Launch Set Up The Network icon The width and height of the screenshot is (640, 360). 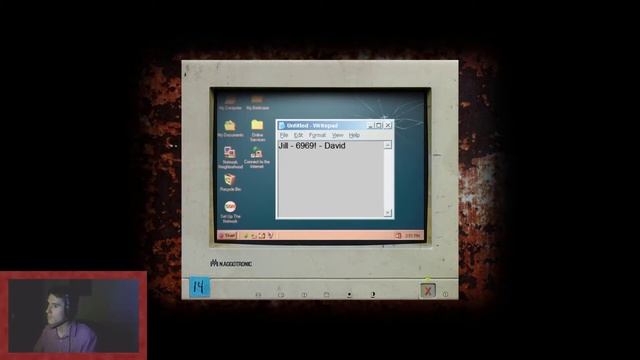click(x=230, y=211)
